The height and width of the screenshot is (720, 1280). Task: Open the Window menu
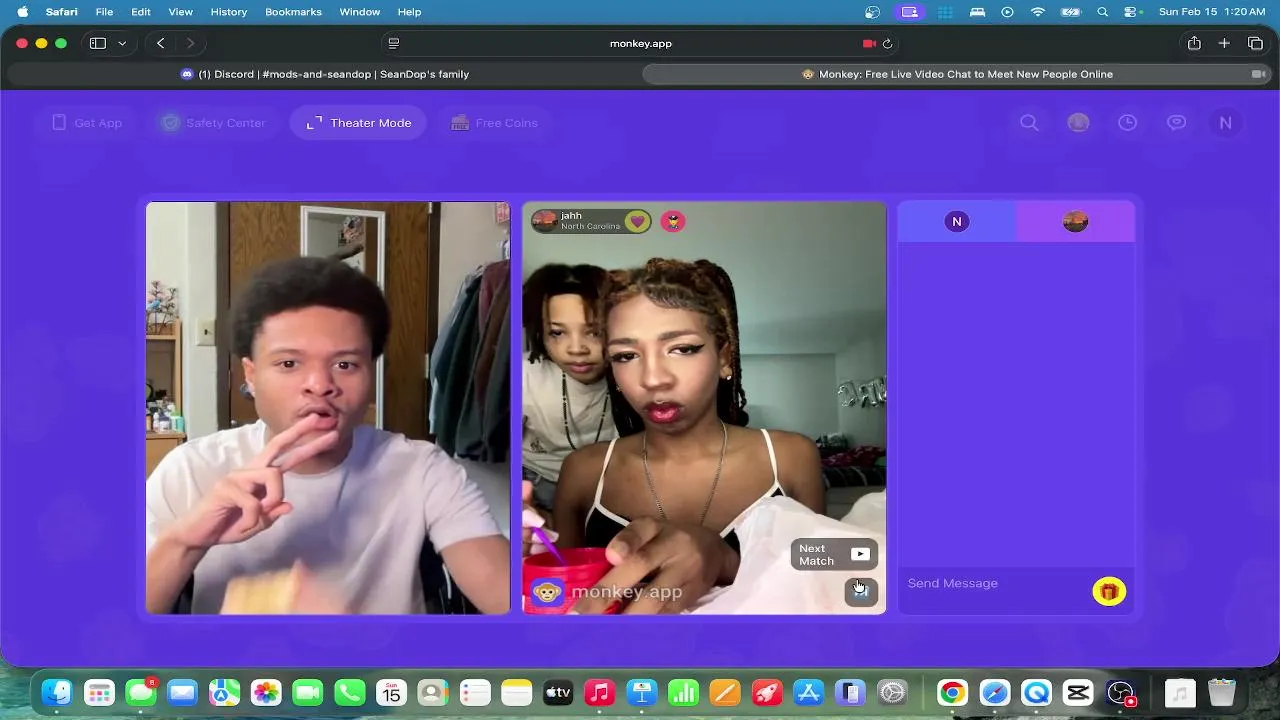(360, 12)
